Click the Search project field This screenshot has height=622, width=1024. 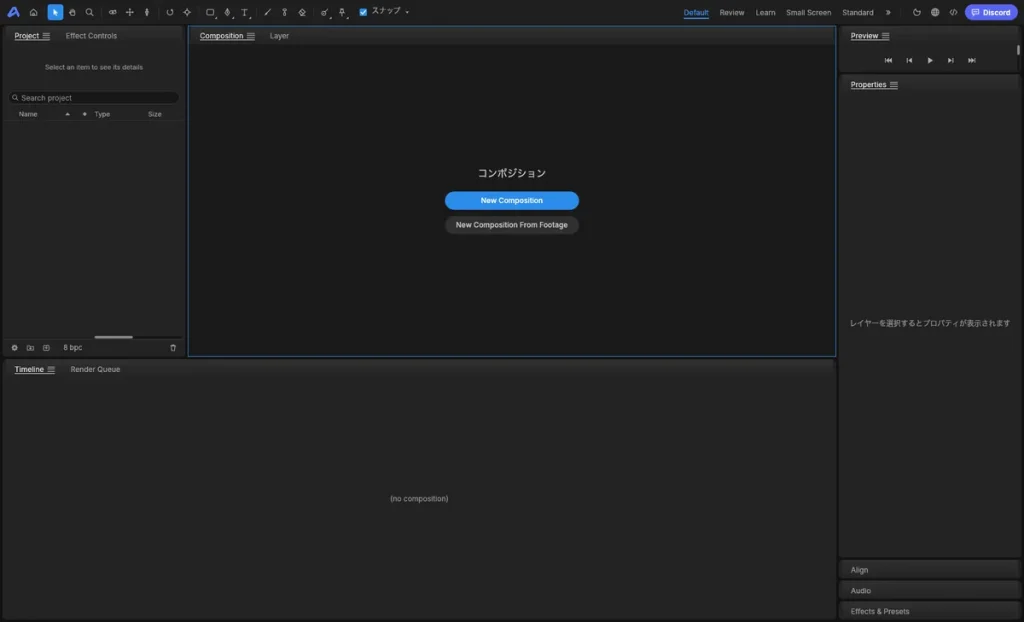pyautogui.click(x=94, y=97)
